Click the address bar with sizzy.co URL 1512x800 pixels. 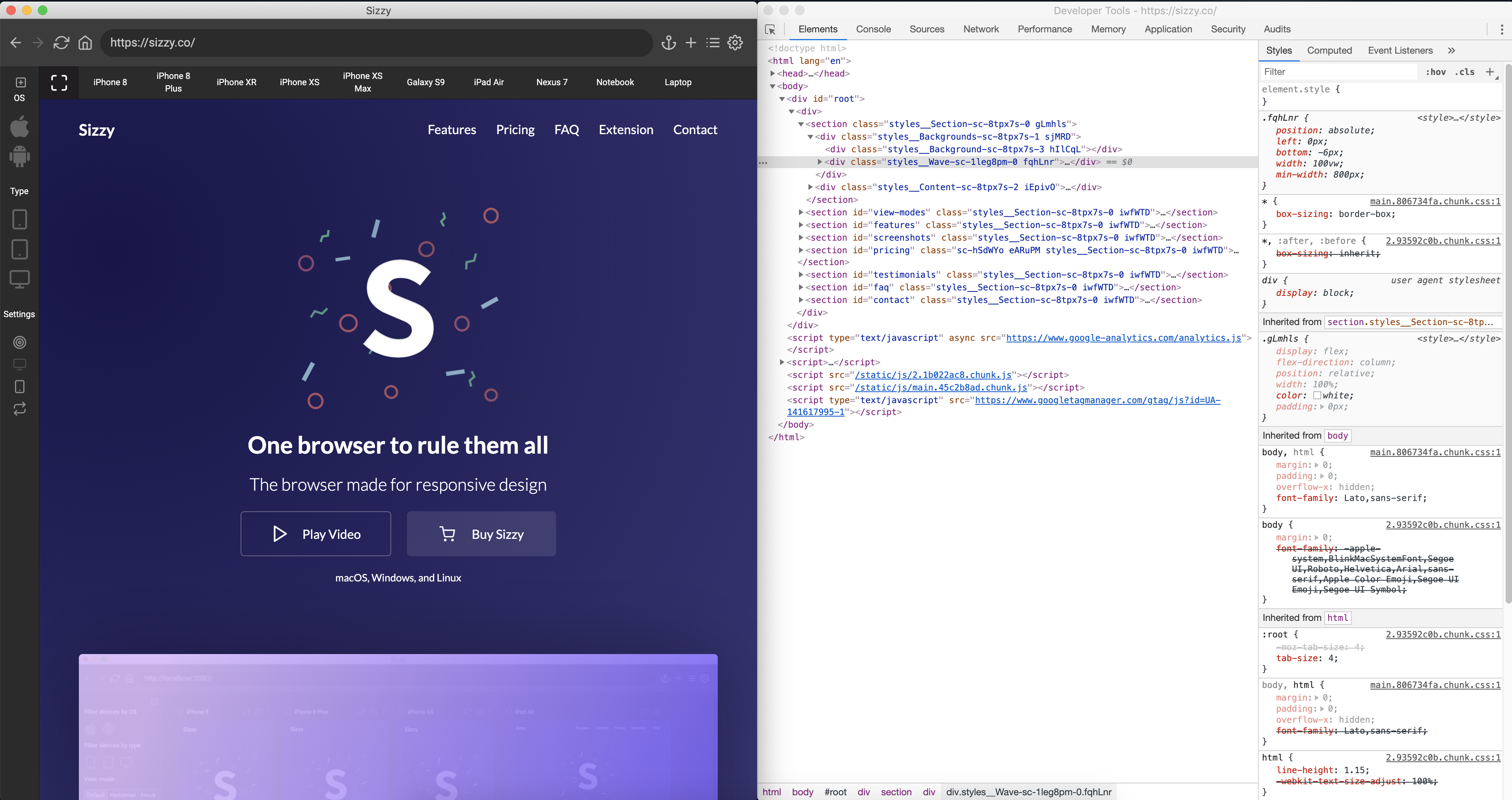tap(376, 43)
